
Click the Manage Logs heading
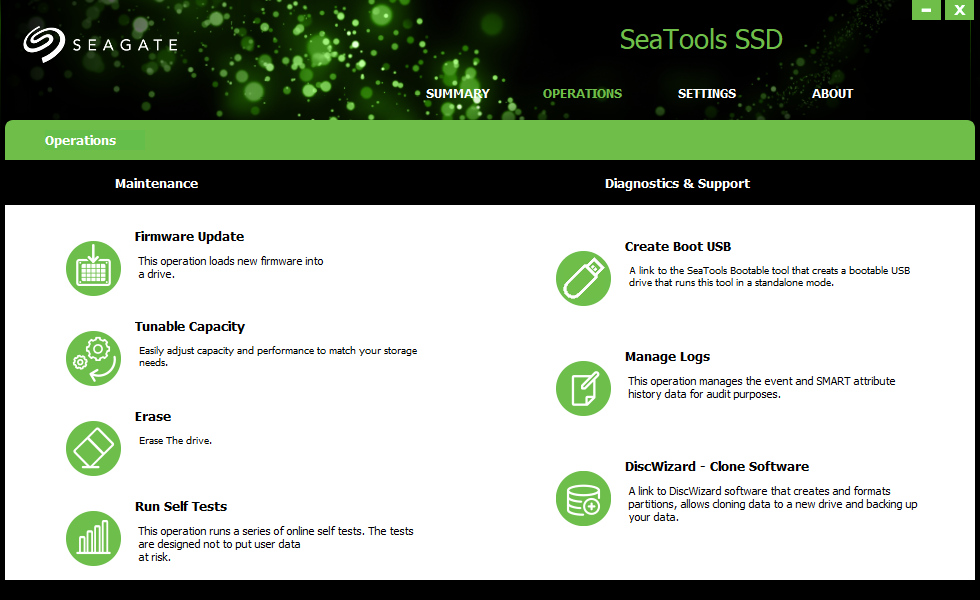pos(668,356)
